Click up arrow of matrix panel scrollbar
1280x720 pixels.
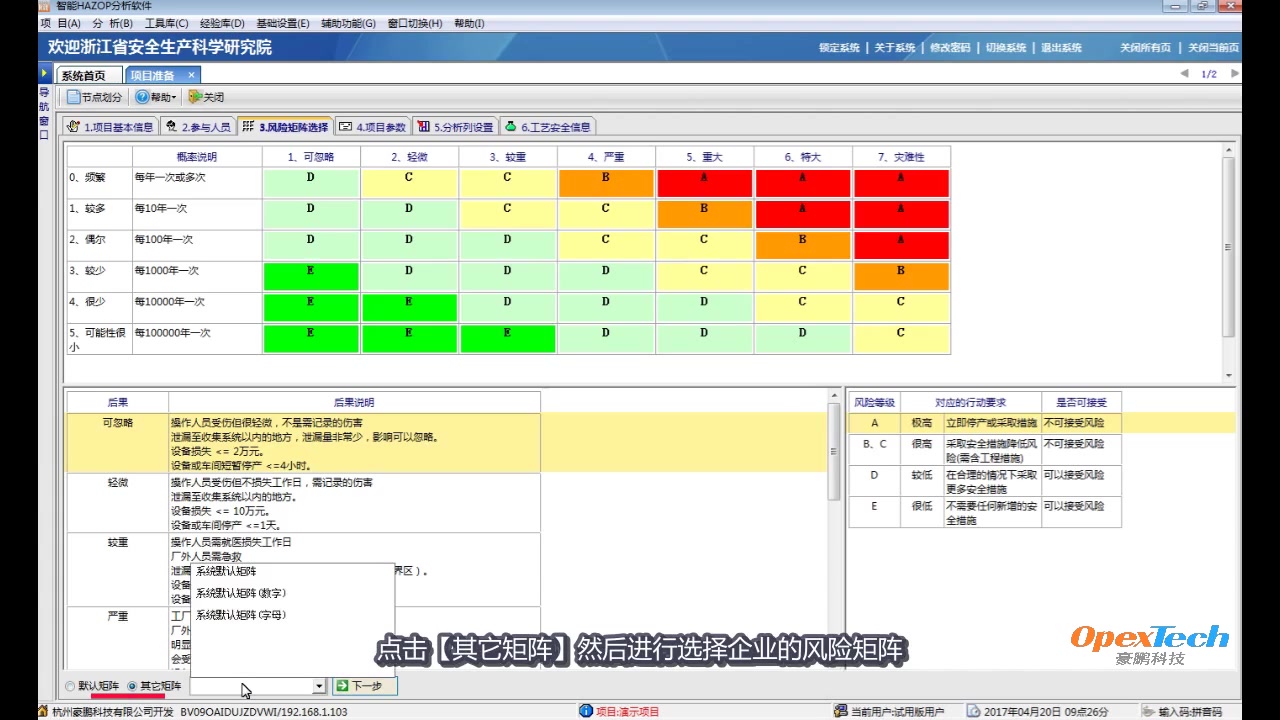[x=1230, y=151]
